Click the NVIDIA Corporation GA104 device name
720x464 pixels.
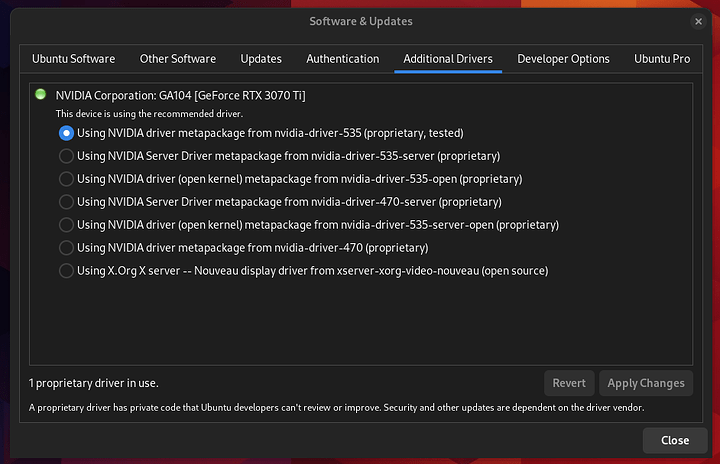pos(180,95)
